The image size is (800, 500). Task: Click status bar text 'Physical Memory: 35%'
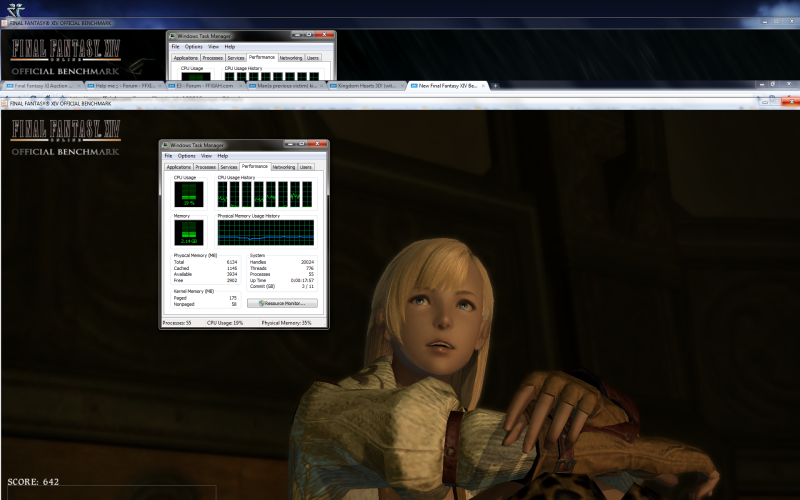[286, 323]
